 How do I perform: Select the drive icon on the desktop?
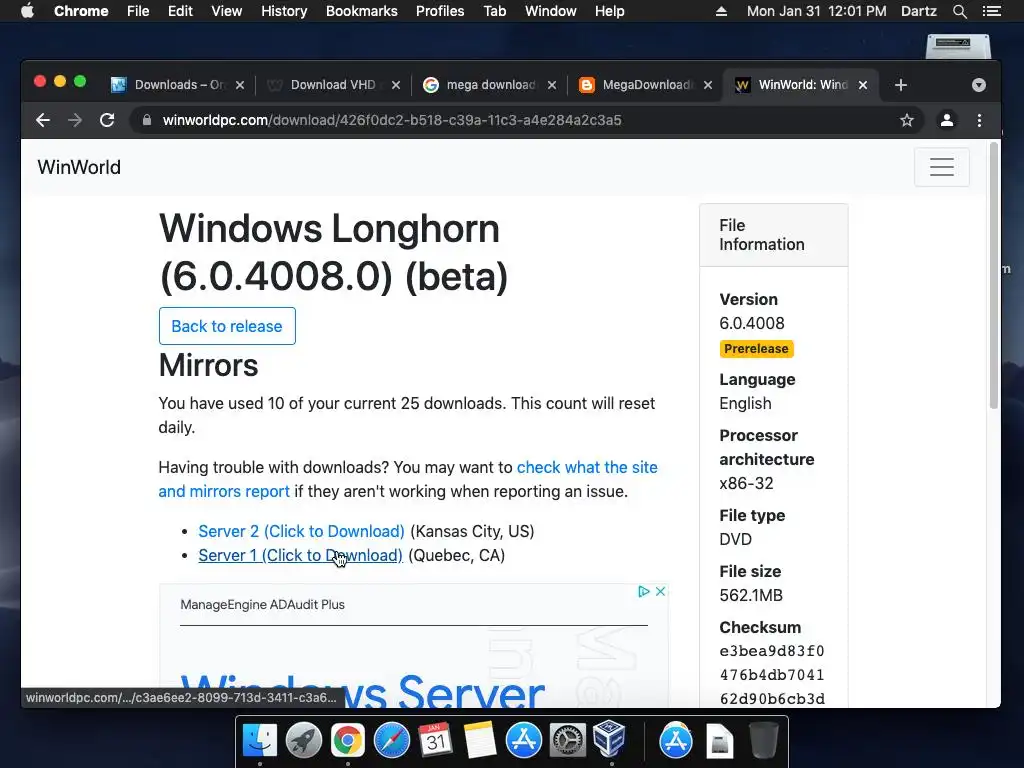coord(958,47)
